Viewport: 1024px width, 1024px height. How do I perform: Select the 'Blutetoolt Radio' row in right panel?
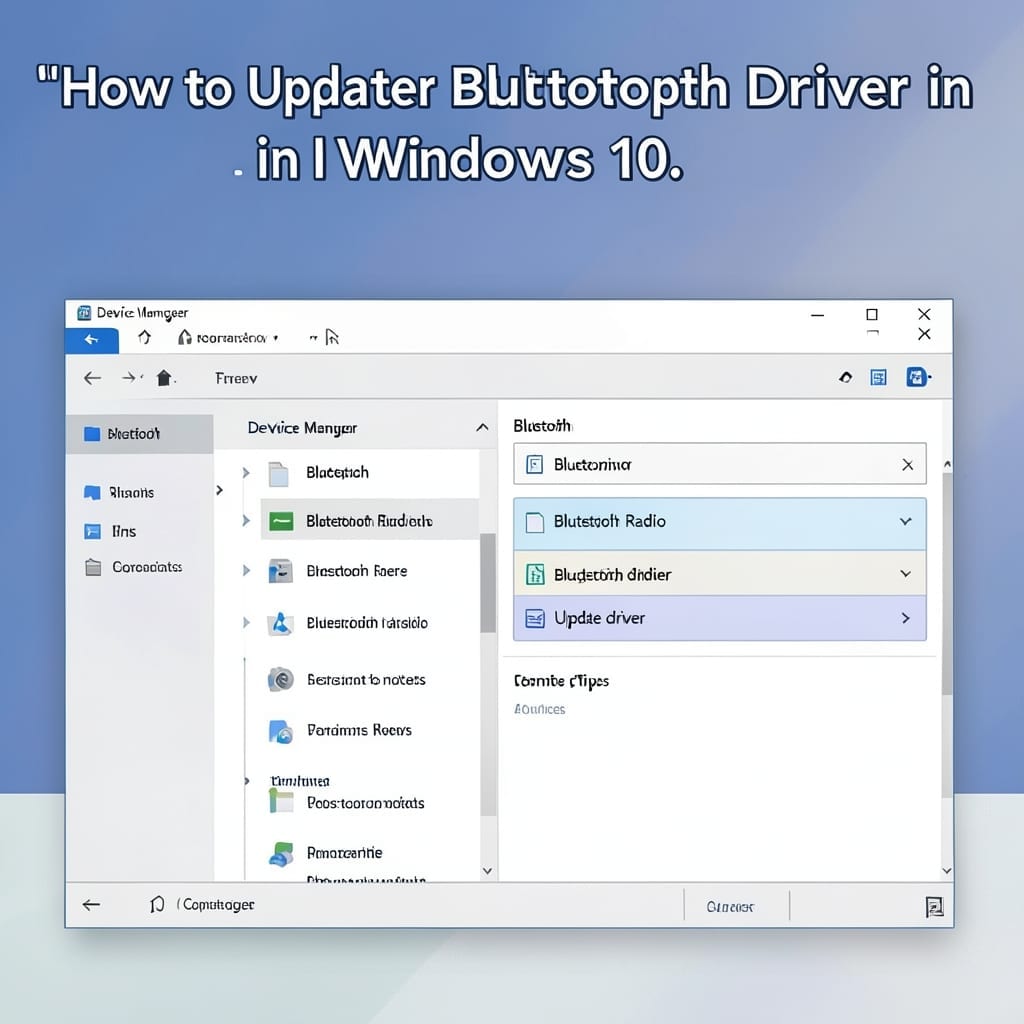point(719,522)
